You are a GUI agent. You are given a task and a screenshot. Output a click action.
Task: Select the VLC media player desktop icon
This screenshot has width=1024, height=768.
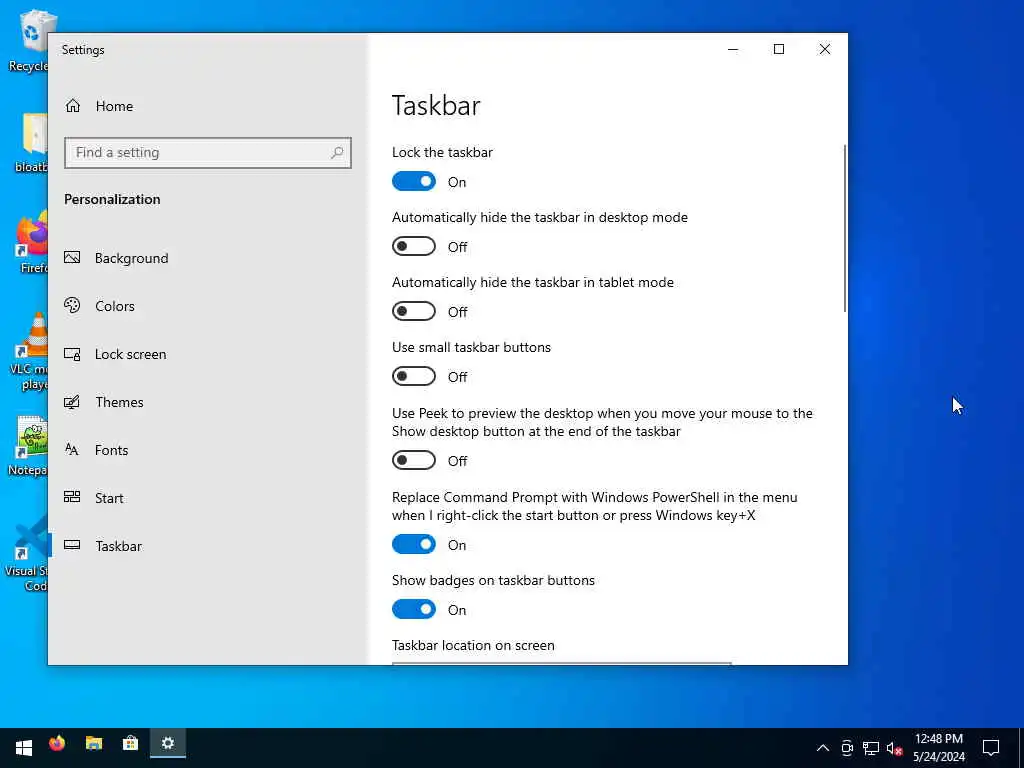(x=29, y=351)
